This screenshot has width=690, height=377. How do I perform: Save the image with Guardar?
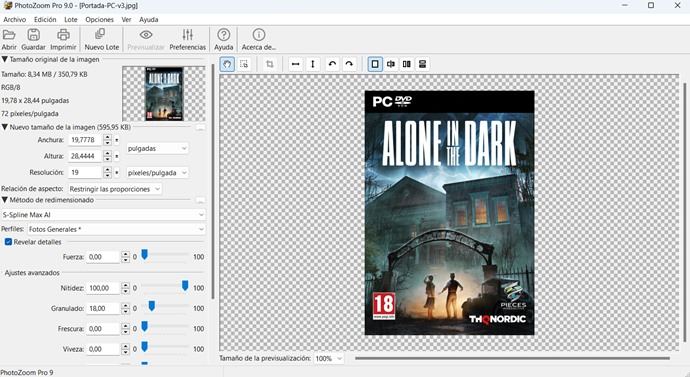33,39
